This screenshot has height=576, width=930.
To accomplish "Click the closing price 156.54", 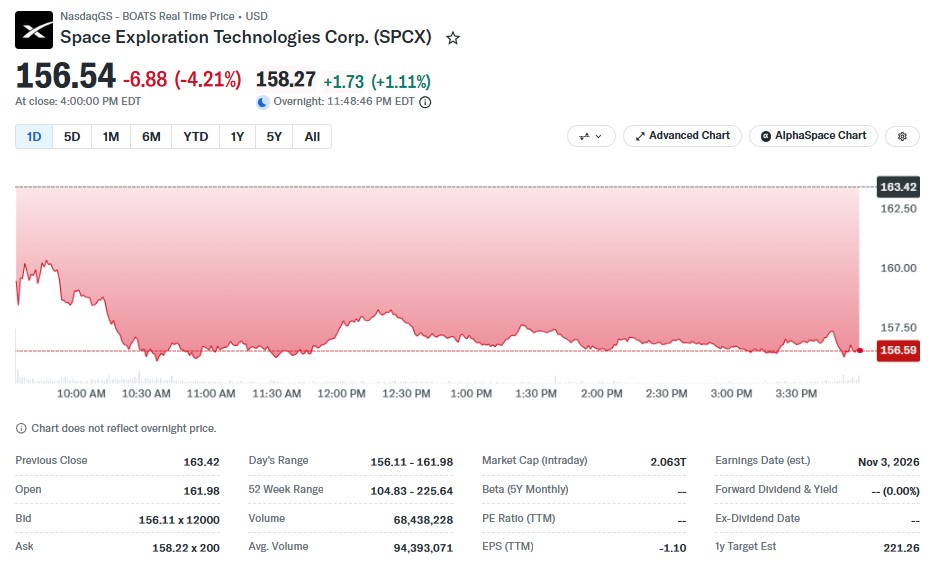I will point(65,76).
